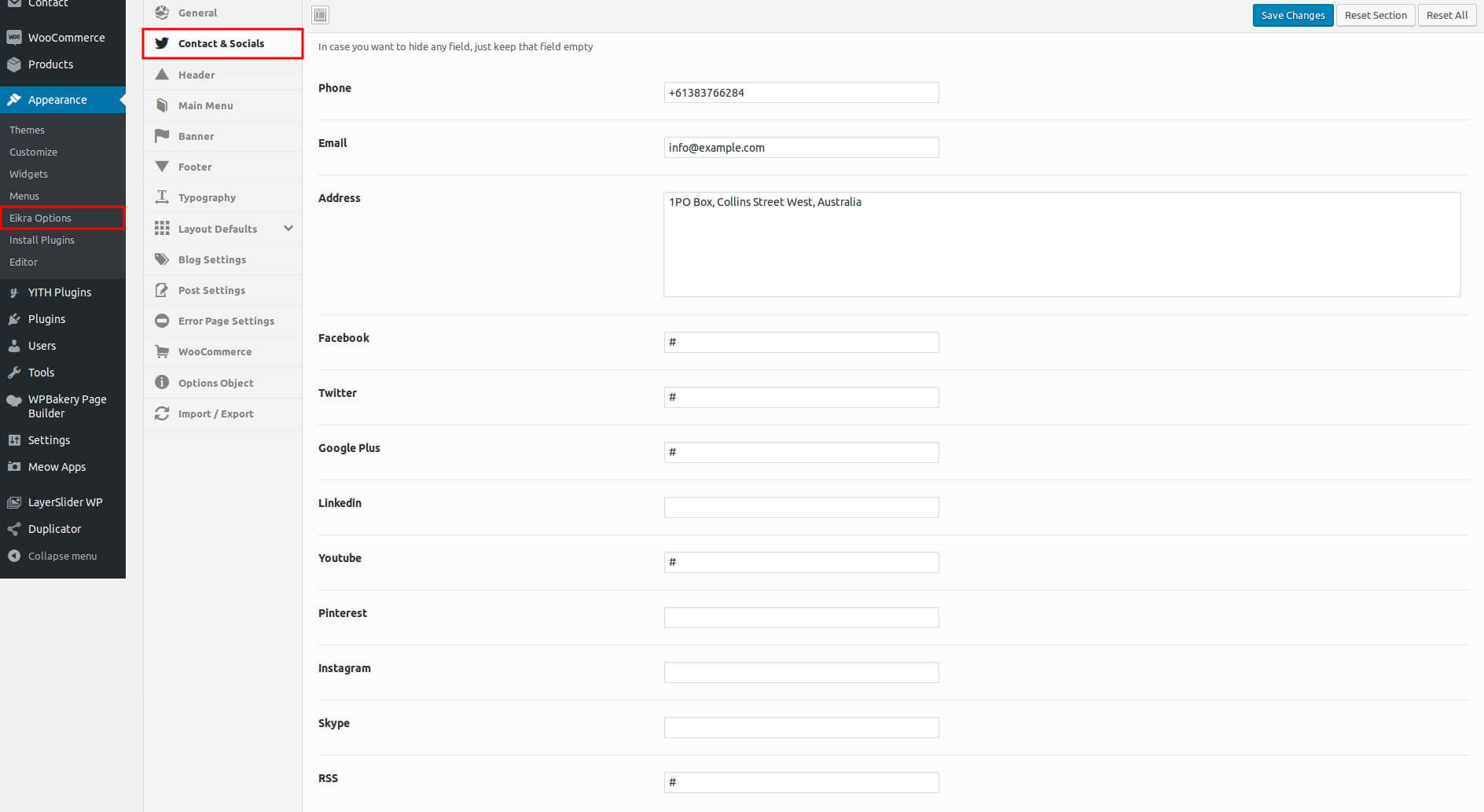Open the Footer options section

223,167
